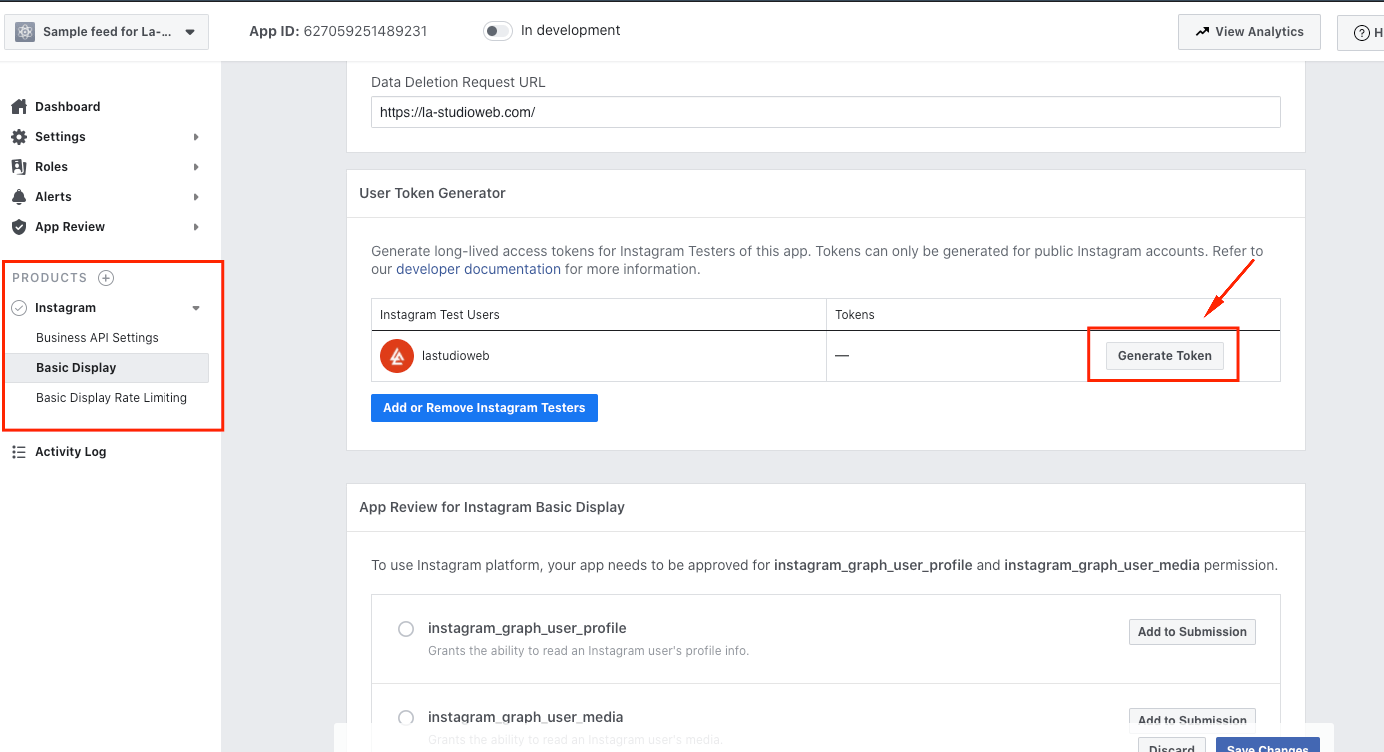Select the instagram_graph_user_profile radio button
Image resolution: width=1384 pixels, height=752 pixels.
406,629
